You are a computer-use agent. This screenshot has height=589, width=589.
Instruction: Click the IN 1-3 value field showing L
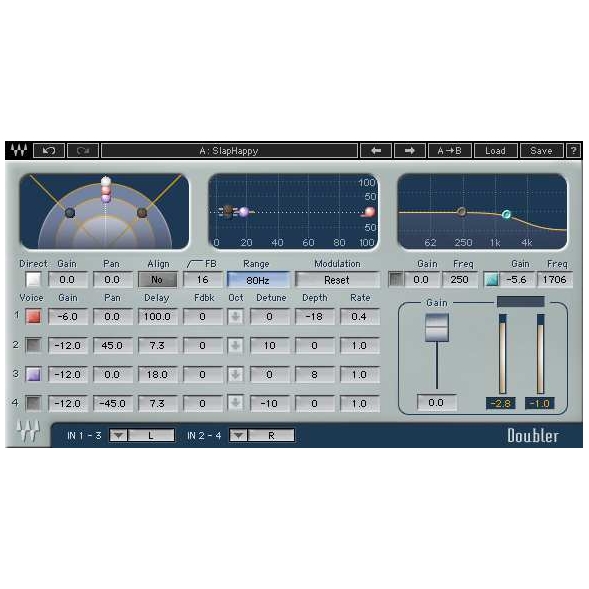tap(151, 435)
